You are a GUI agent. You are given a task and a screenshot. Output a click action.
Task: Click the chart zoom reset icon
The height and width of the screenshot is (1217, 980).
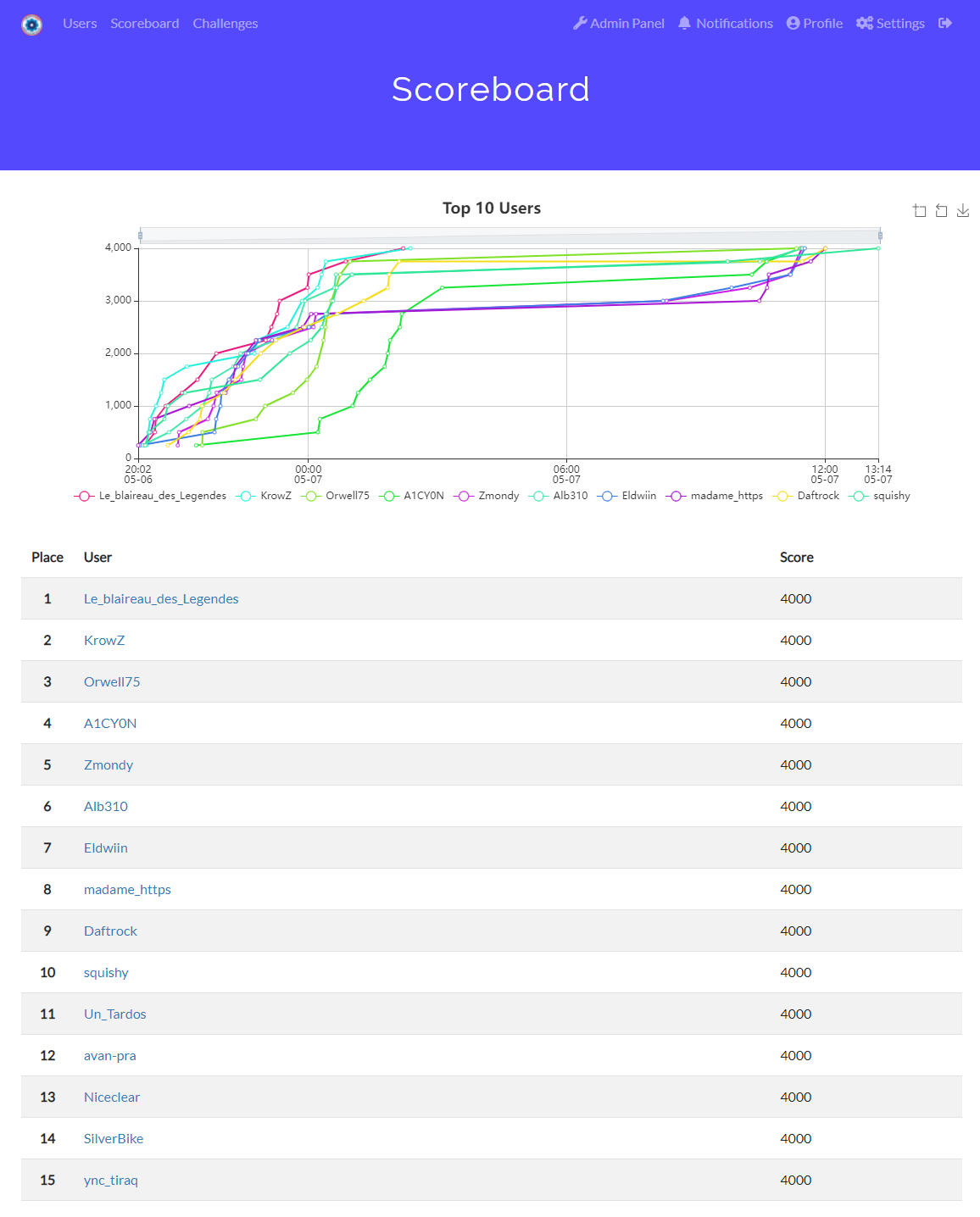[x=941, y=210]
